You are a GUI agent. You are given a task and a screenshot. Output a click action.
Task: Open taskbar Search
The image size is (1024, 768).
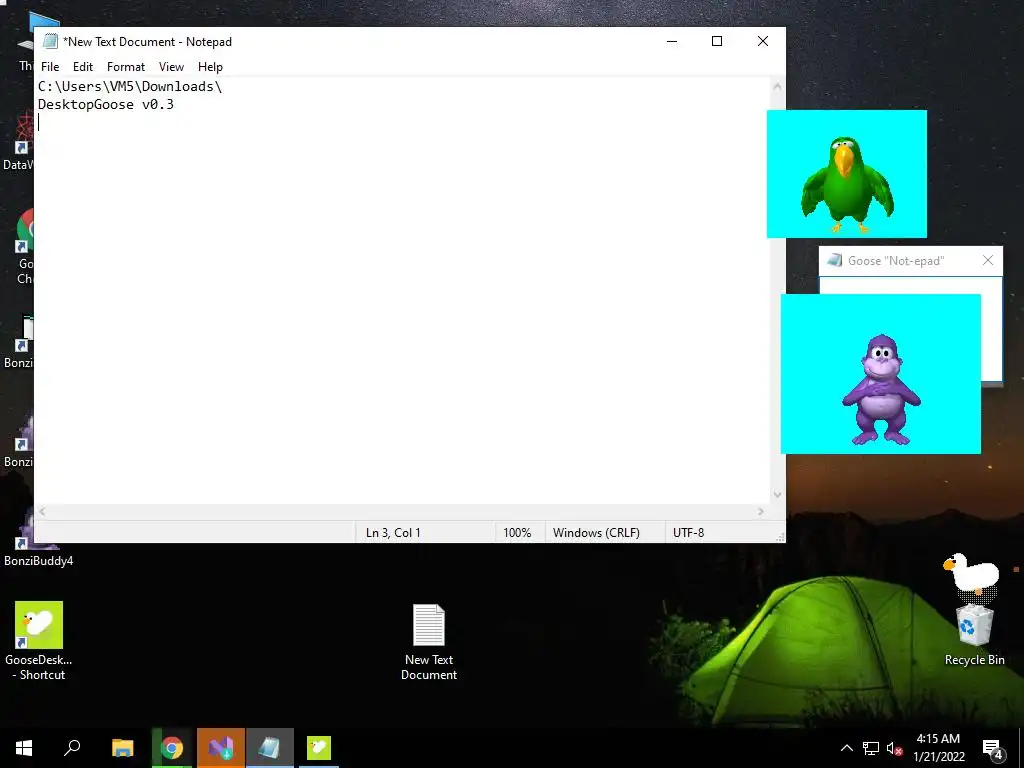click(72, 748)
